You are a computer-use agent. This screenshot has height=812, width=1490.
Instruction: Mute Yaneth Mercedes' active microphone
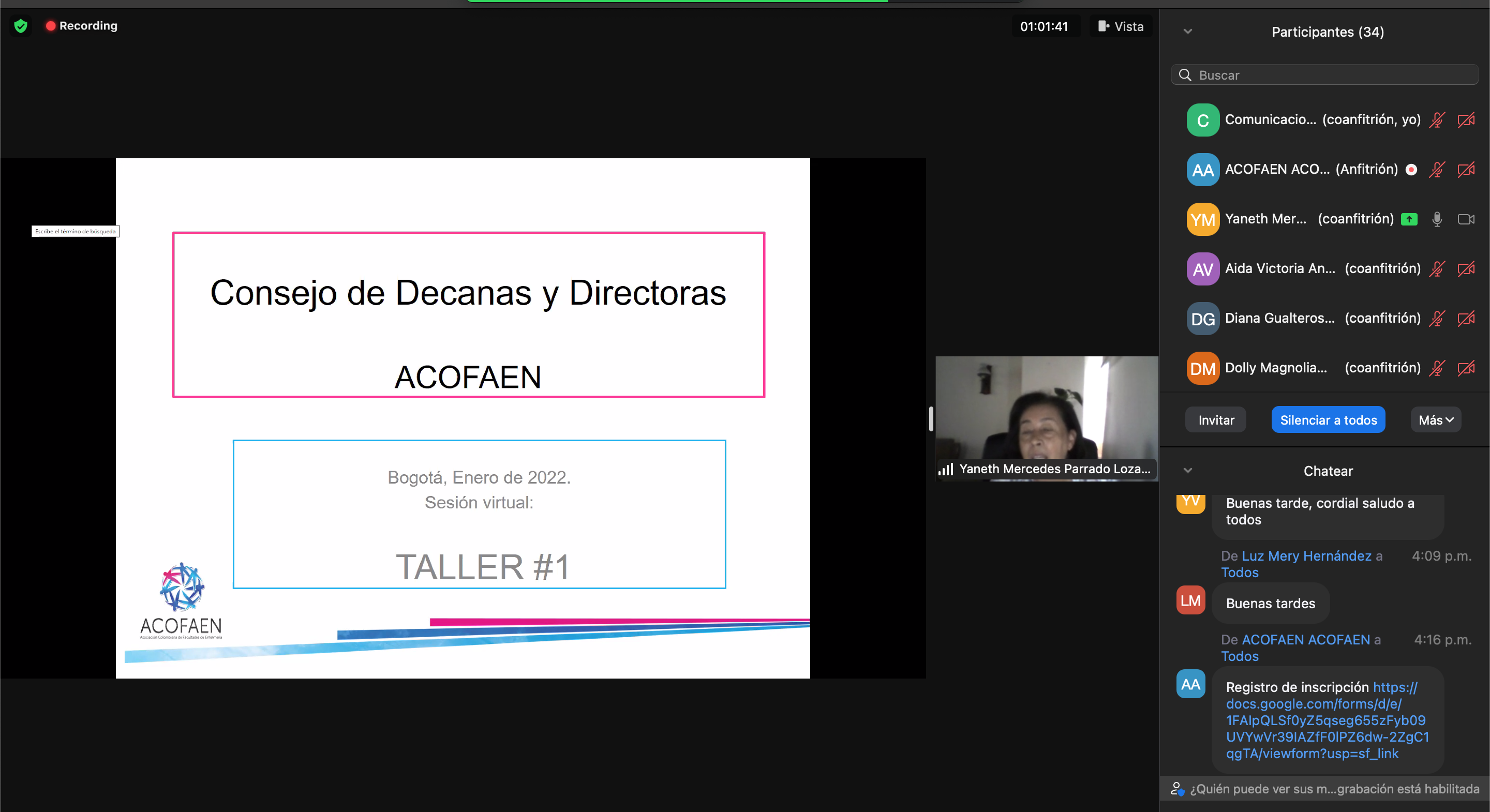coord(1437,219)
